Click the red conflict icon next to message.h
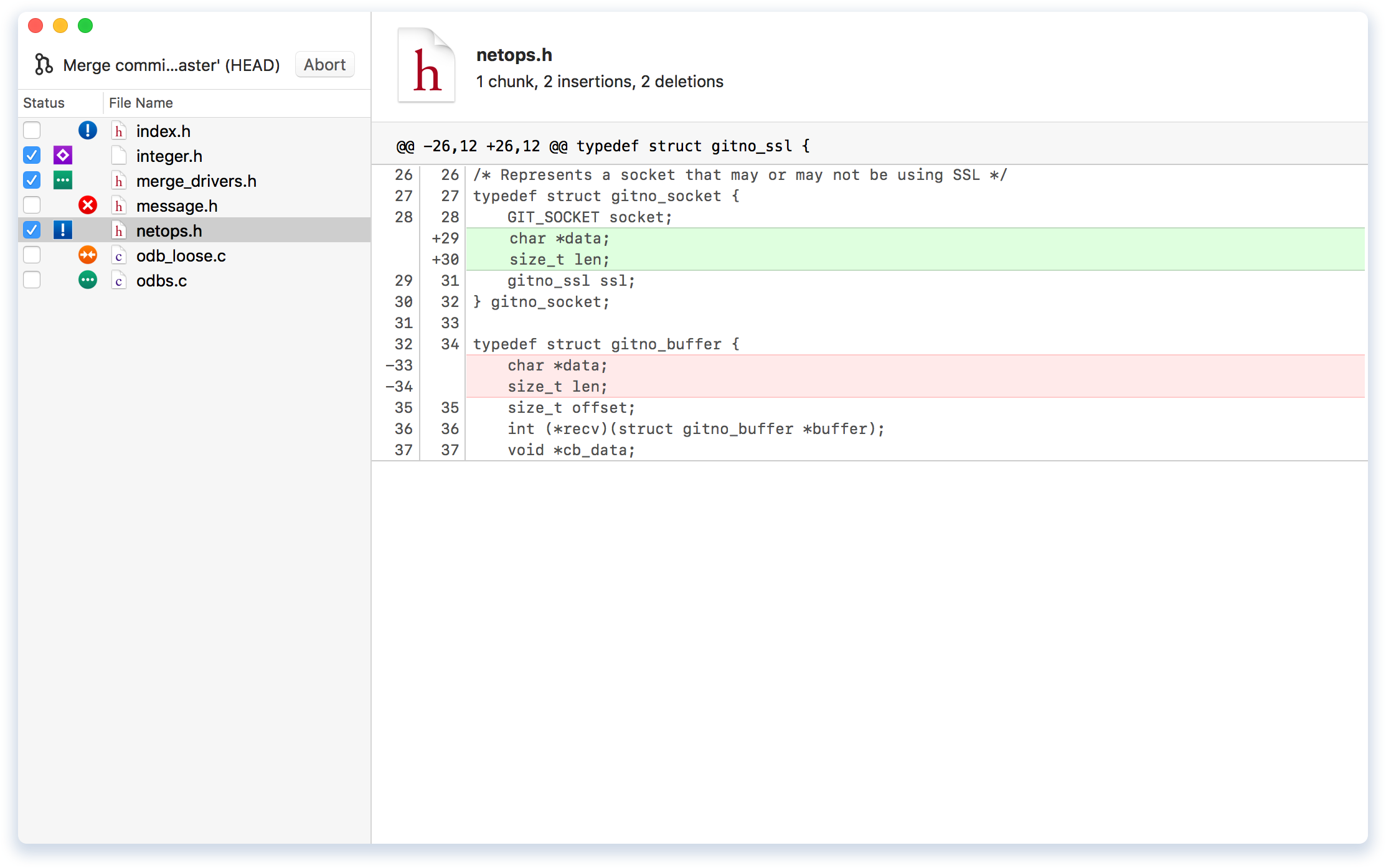Image resolution: width=1386 pixels, height=868 pixels. tap(88, 205)
